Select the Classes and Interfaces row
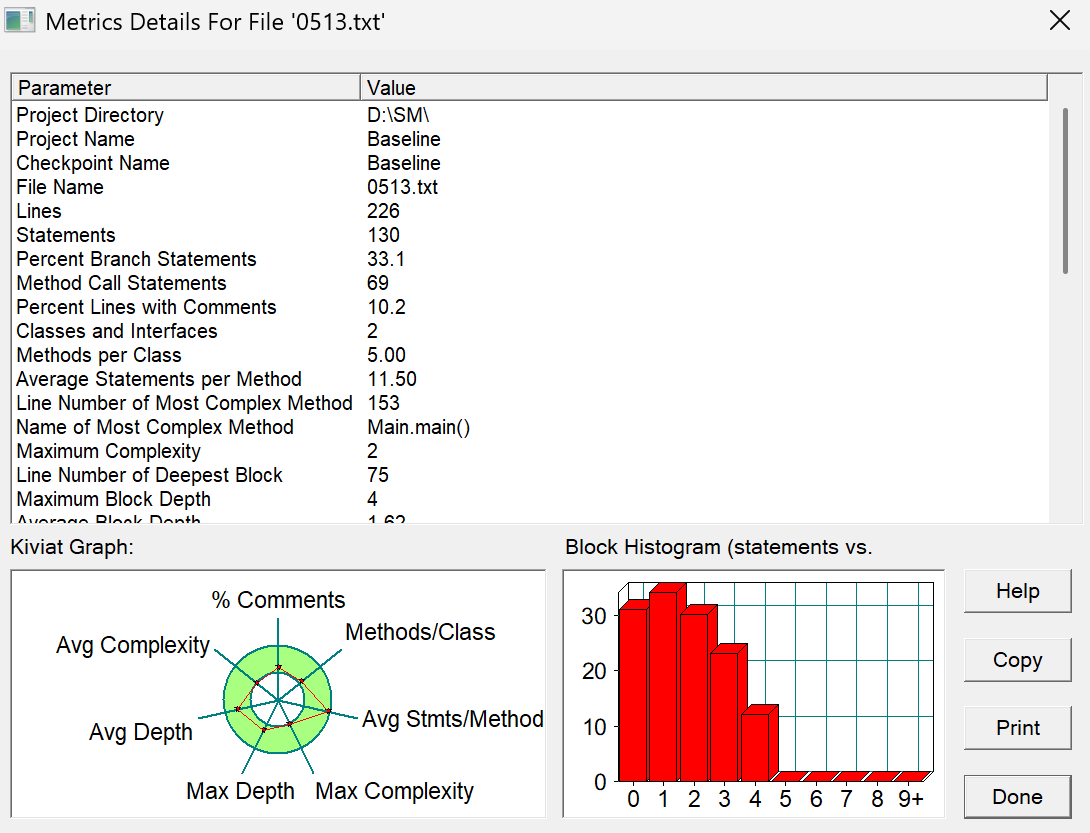Viewport: 1090px width, 833px height. point(530,331)
